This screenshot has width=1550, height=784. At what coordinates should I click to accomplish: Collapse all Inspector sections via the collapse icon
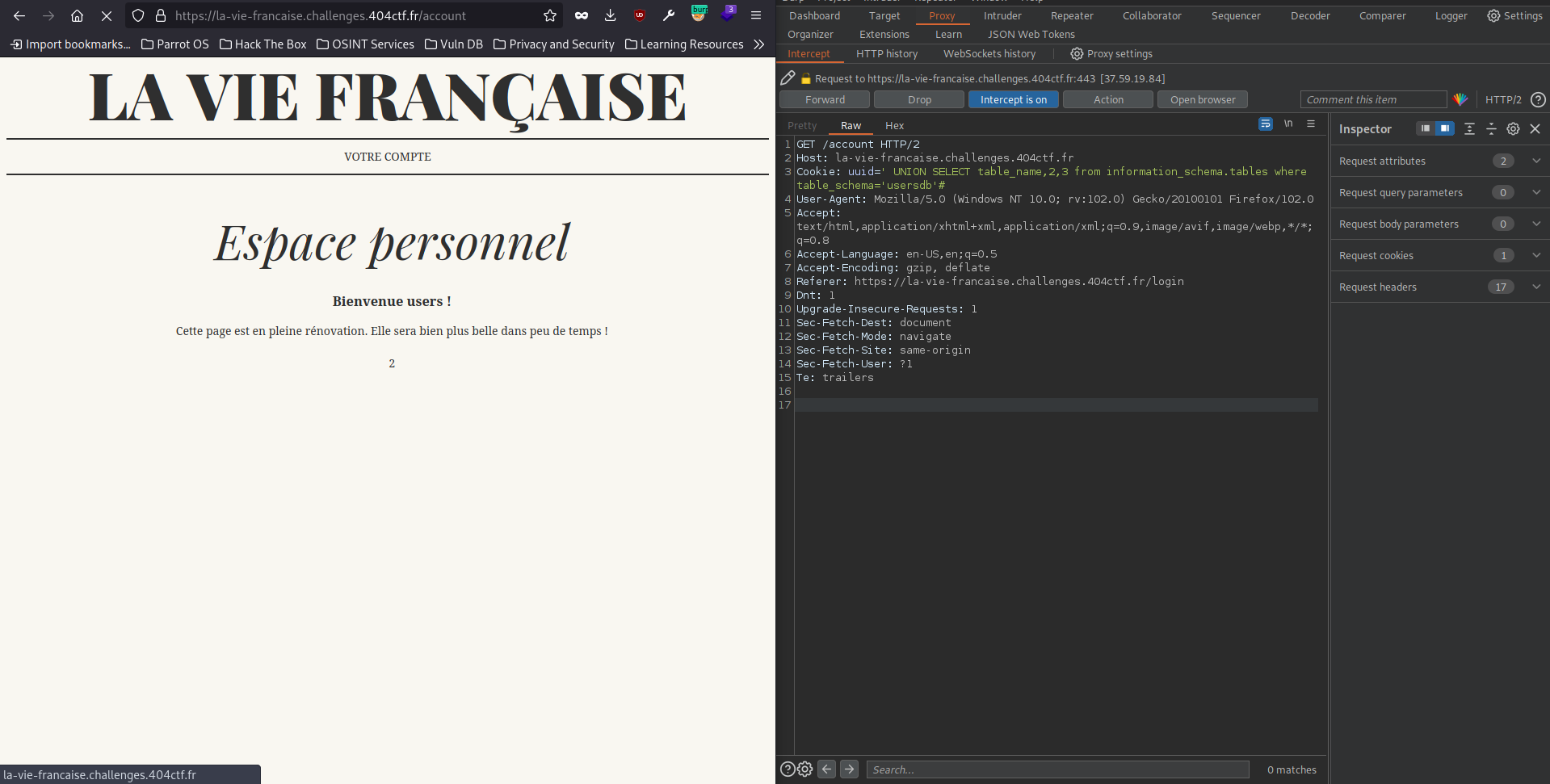coord(1491,129)
